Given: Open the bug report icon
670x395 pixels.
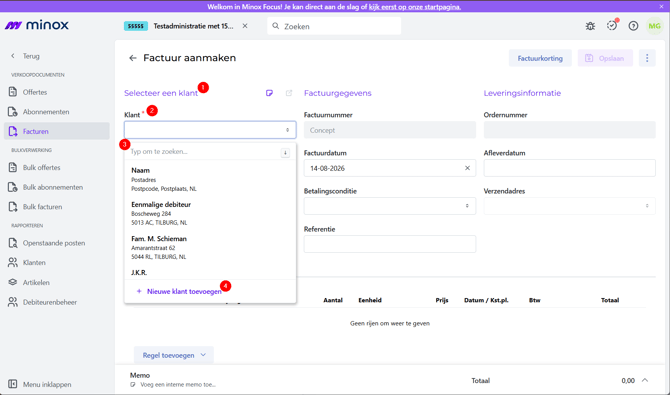Looking at the screenshot, I should point(590,26).
